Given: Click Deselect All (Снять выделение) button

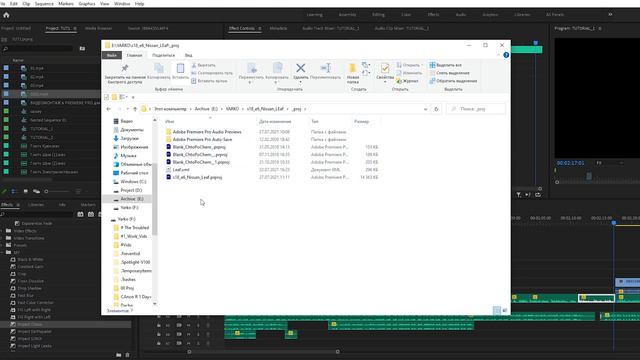Looking at the screenshot, I should 449,73.
